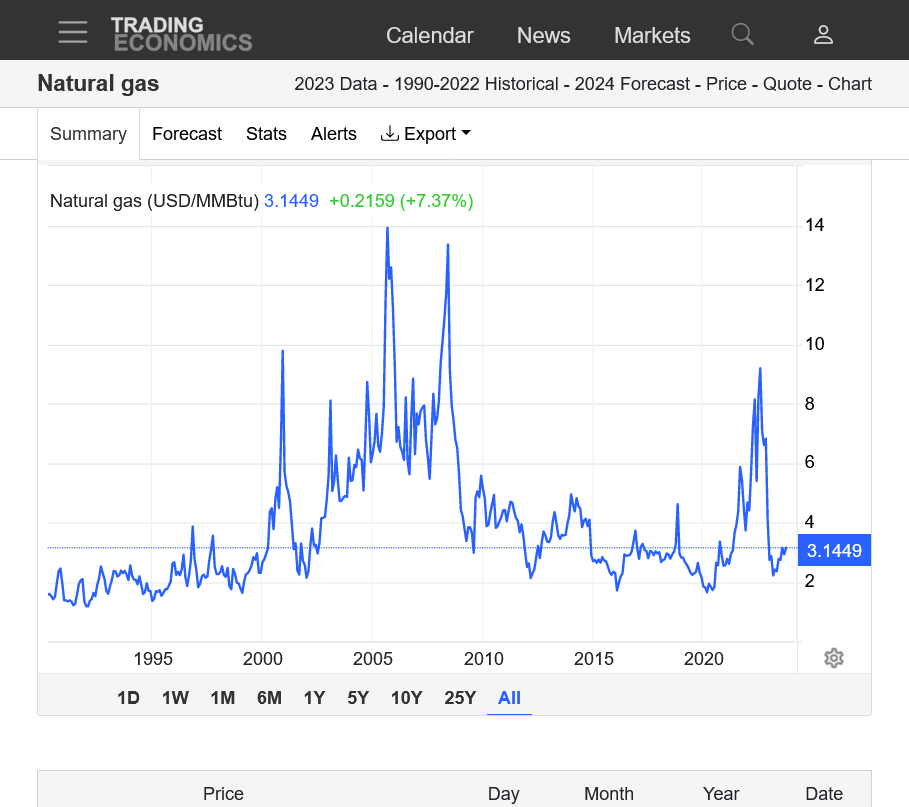
Task: Open chart settings gear icon
Action: 834,658
